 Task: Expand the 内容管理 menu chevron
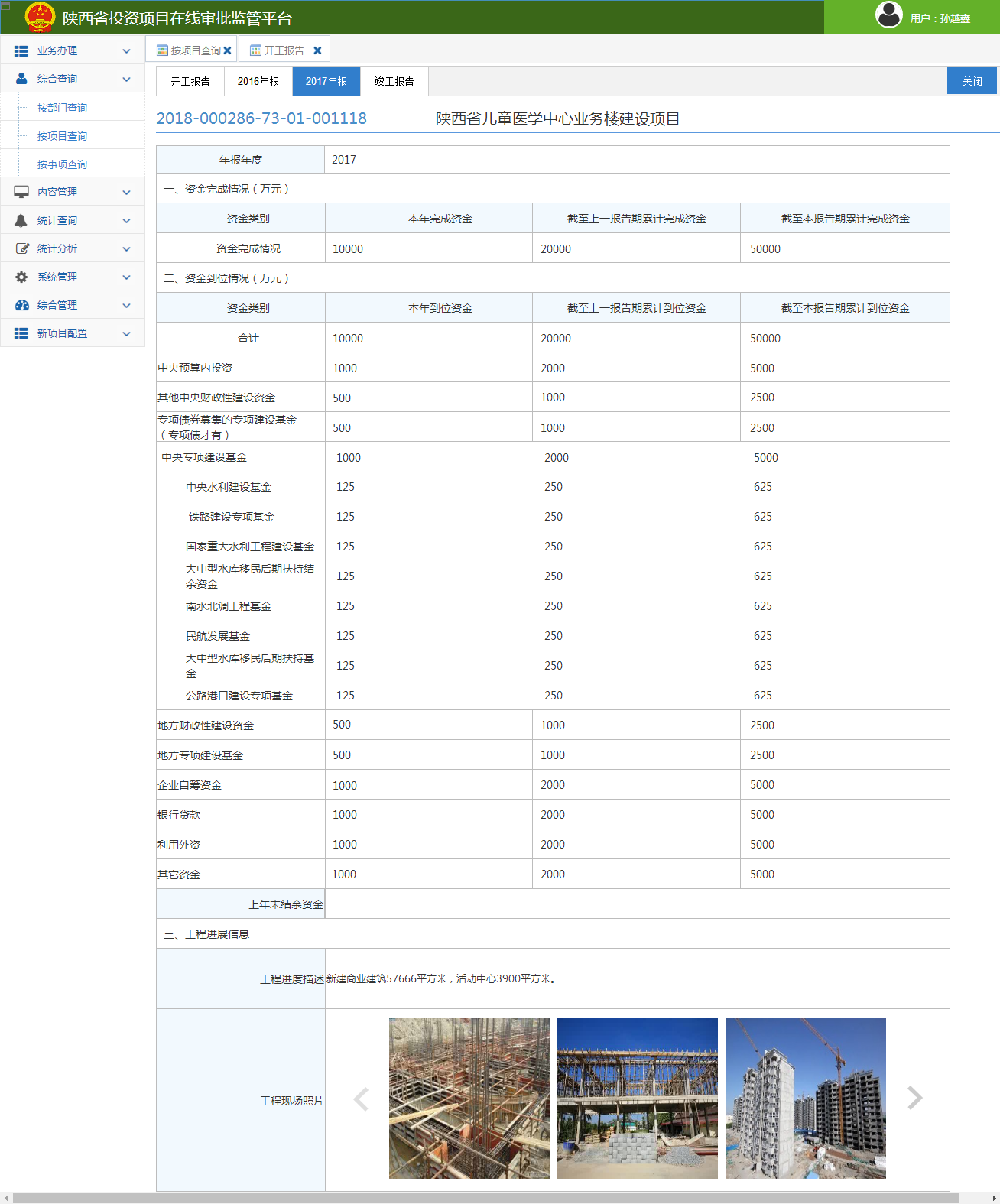(127, 193)
